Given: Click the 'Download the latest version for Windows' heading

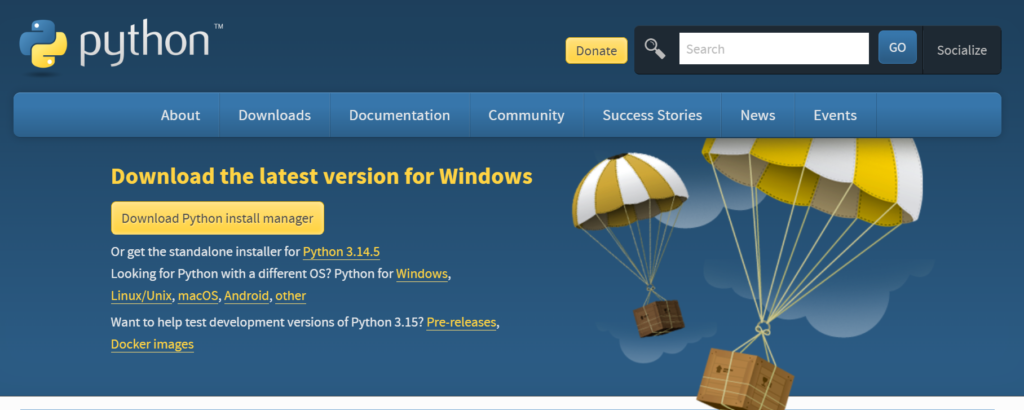Looking at the screenshot, I should pos(321,176).
